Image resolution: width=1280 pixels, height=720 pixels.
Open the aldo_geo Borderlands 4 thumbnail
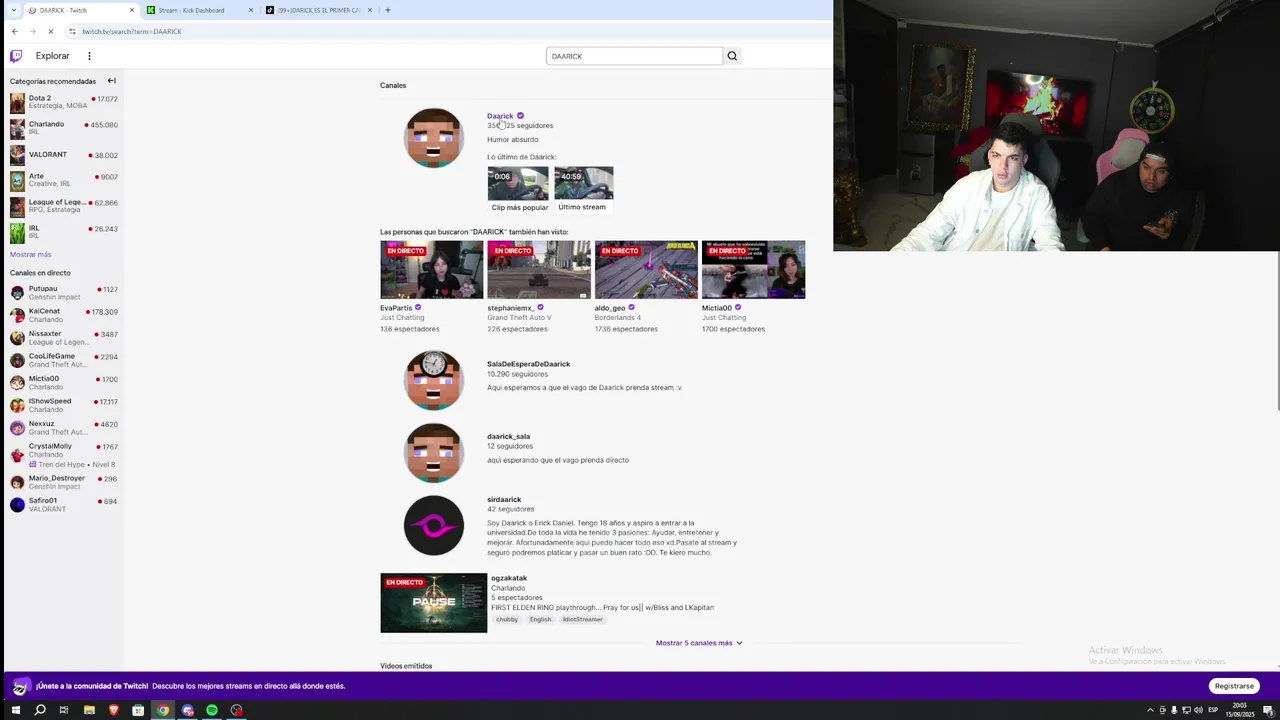646,270
